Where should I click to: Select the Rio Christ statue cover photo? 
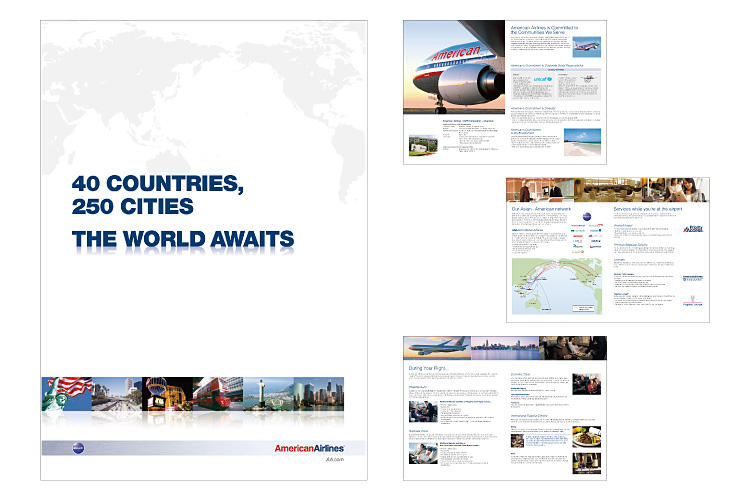(x=268, y=394)
